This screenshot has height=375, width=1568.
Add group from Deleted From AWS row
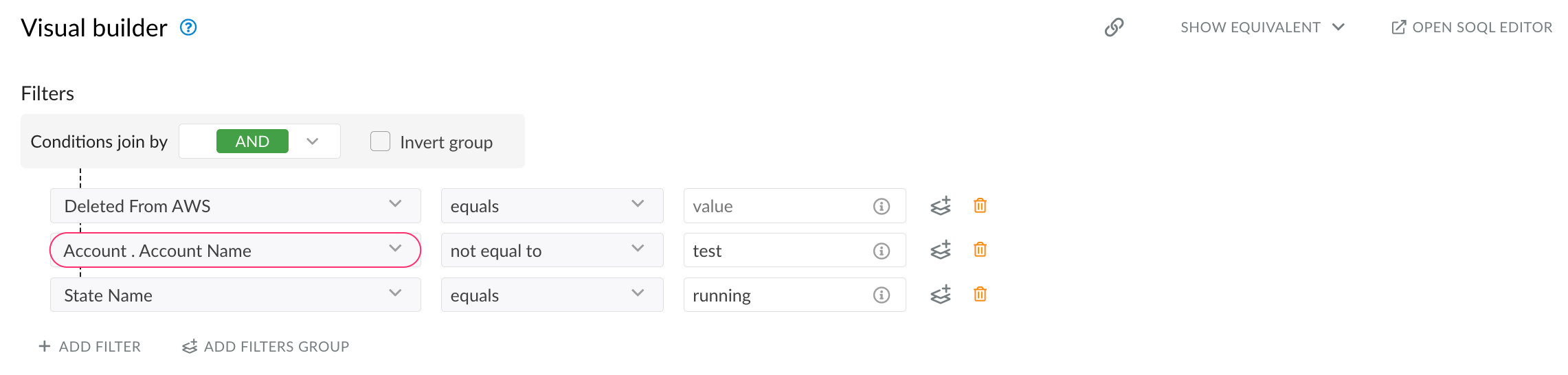941,205
